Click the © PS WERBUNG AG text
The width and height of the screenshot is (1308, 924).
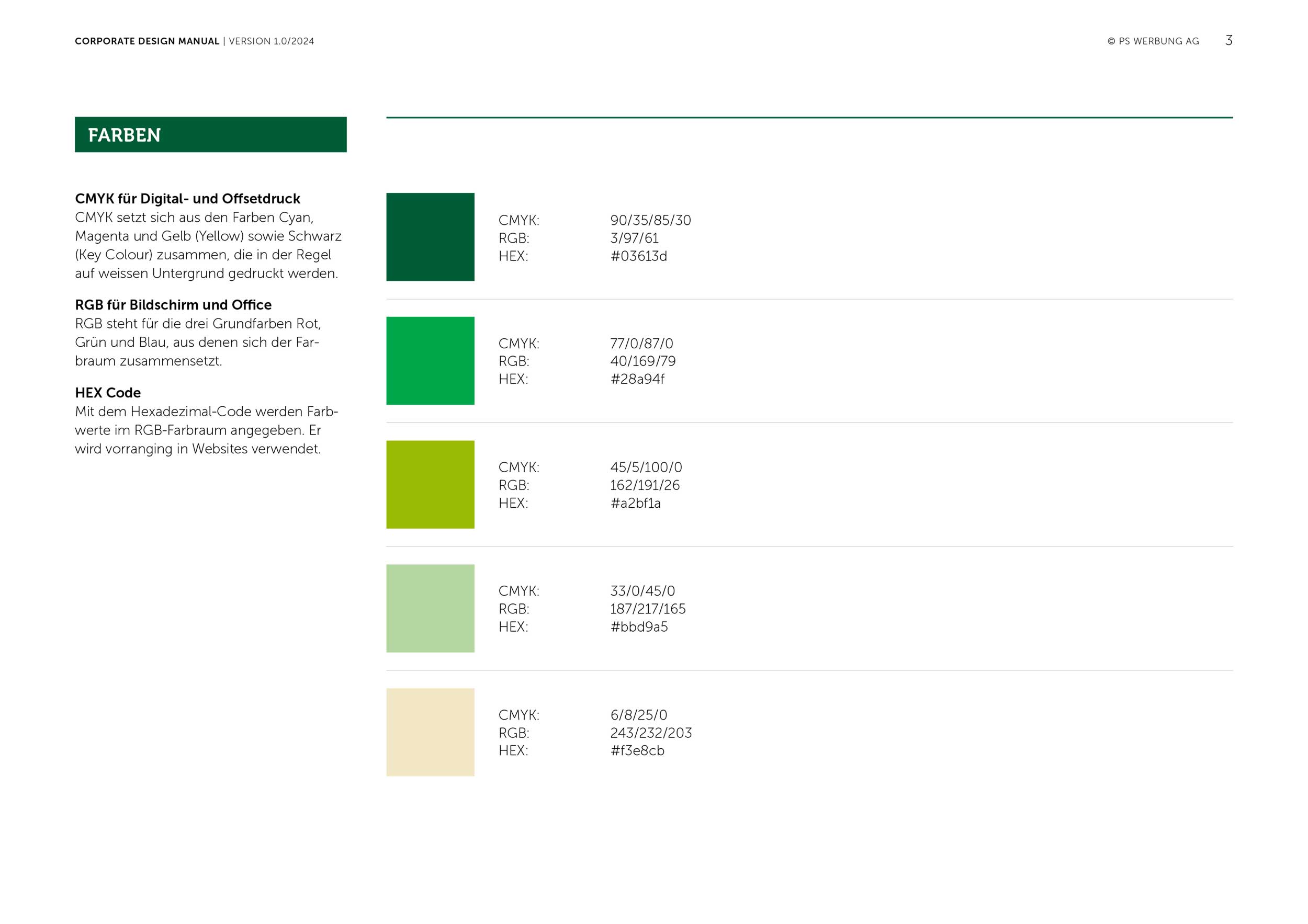tap(1153, 41)
